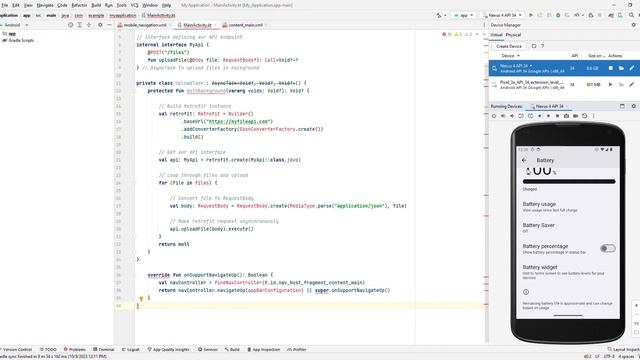
Task: Click the Search Everywhere magnifier icon
Action: point(631,15)
